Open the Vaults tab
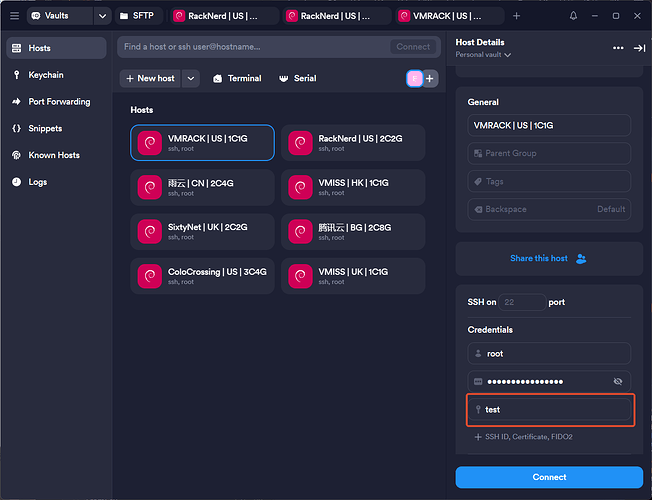Viewport: 652px width, 500px height. 60,16
